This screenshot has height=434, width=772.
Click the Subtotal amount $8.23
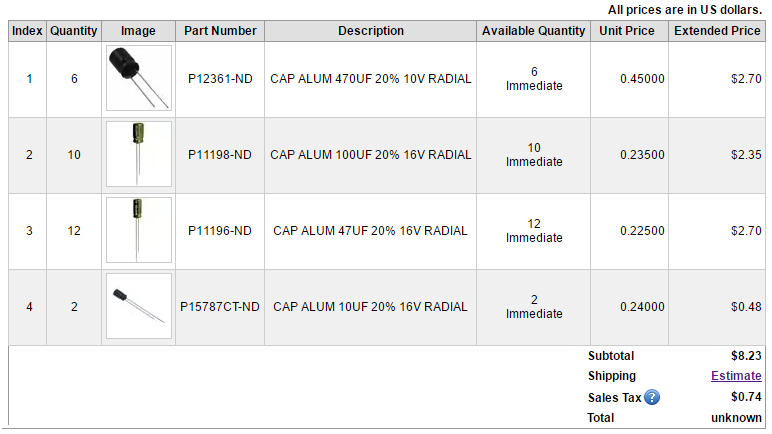coord(746,356)
